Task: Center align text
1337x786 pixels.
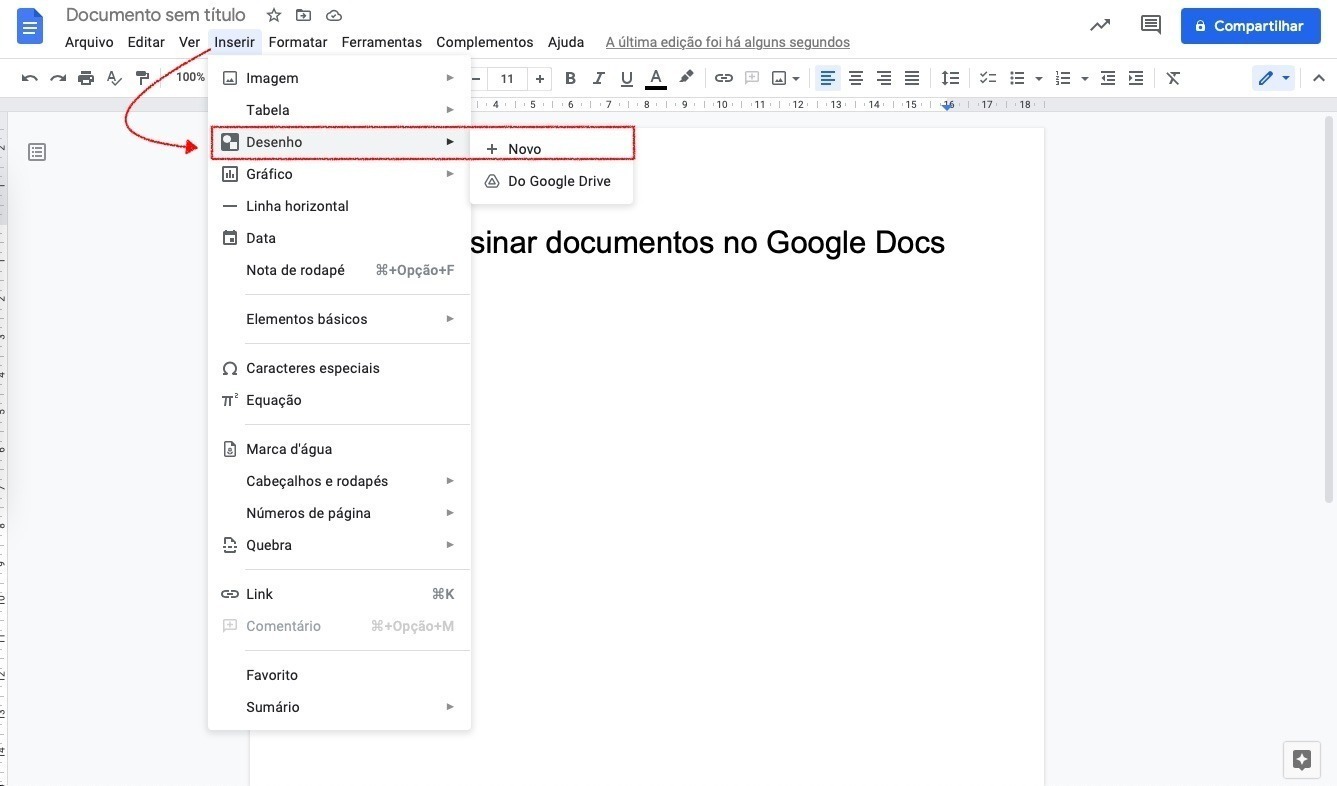Action: [856, 78]
